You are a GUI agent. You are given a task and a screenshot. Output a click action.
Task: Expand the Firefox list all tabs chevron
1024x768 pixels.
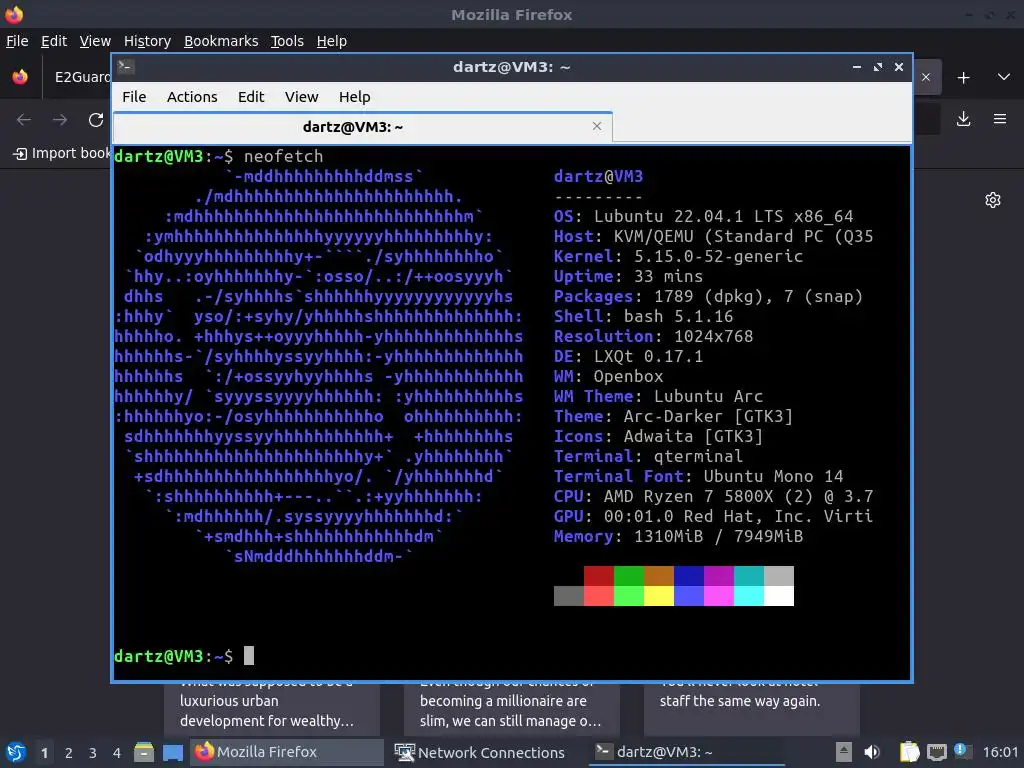tap(1004, 77)
